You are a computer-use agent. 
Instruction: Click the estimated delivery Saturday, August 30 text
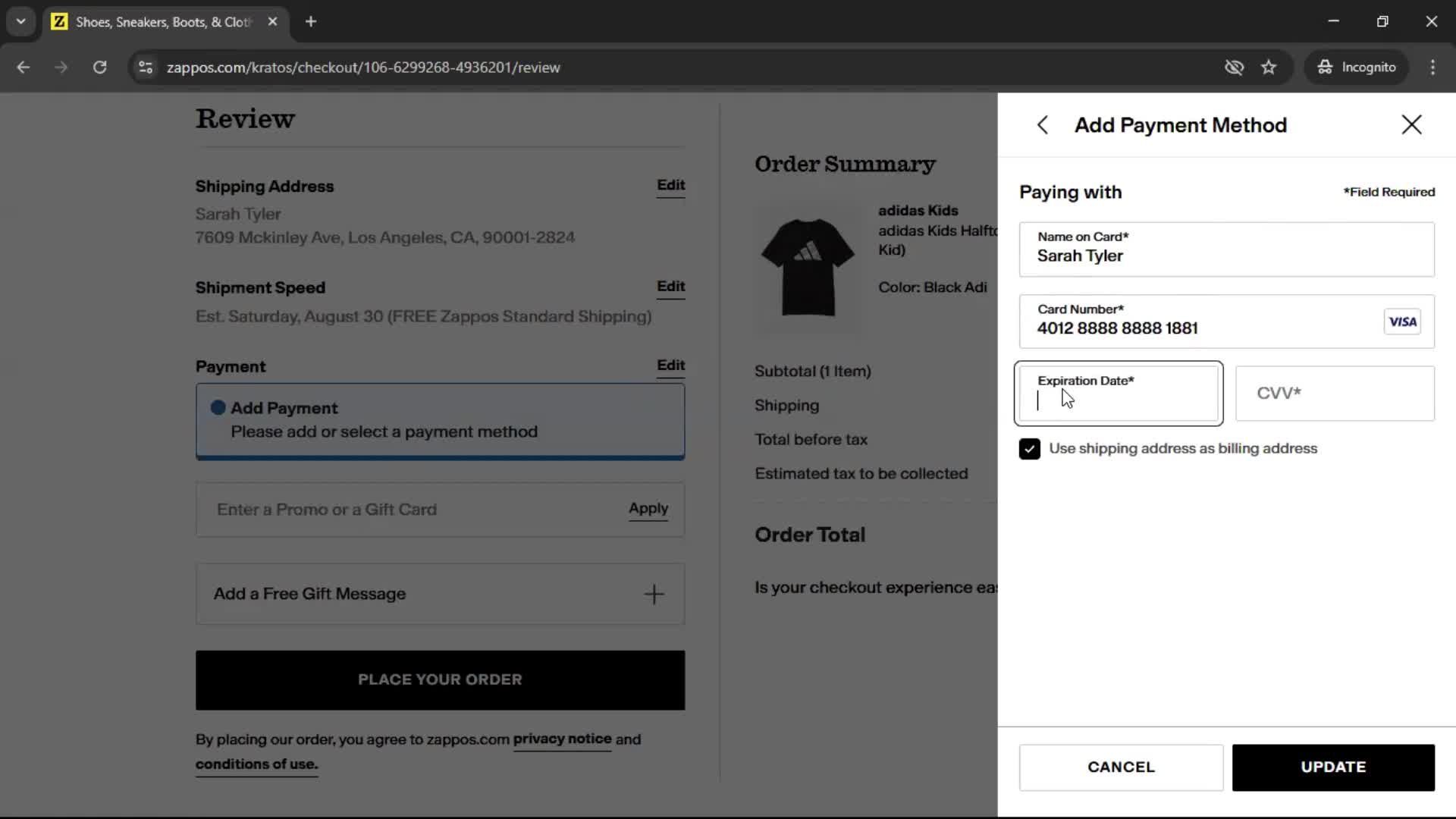tap(423, 316)
